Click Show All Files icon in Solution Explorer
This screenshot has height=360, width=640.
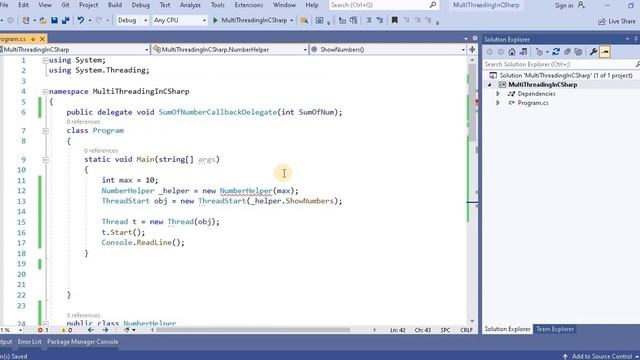coord(578,52)
